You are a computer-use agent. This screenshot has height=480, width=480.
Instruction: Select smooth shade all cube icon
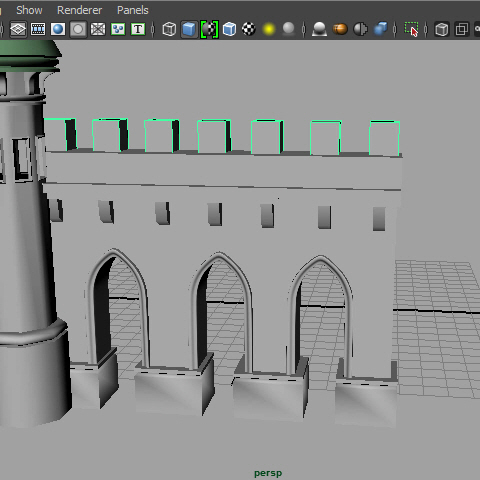pyautogui.click(x=189, y=29)
